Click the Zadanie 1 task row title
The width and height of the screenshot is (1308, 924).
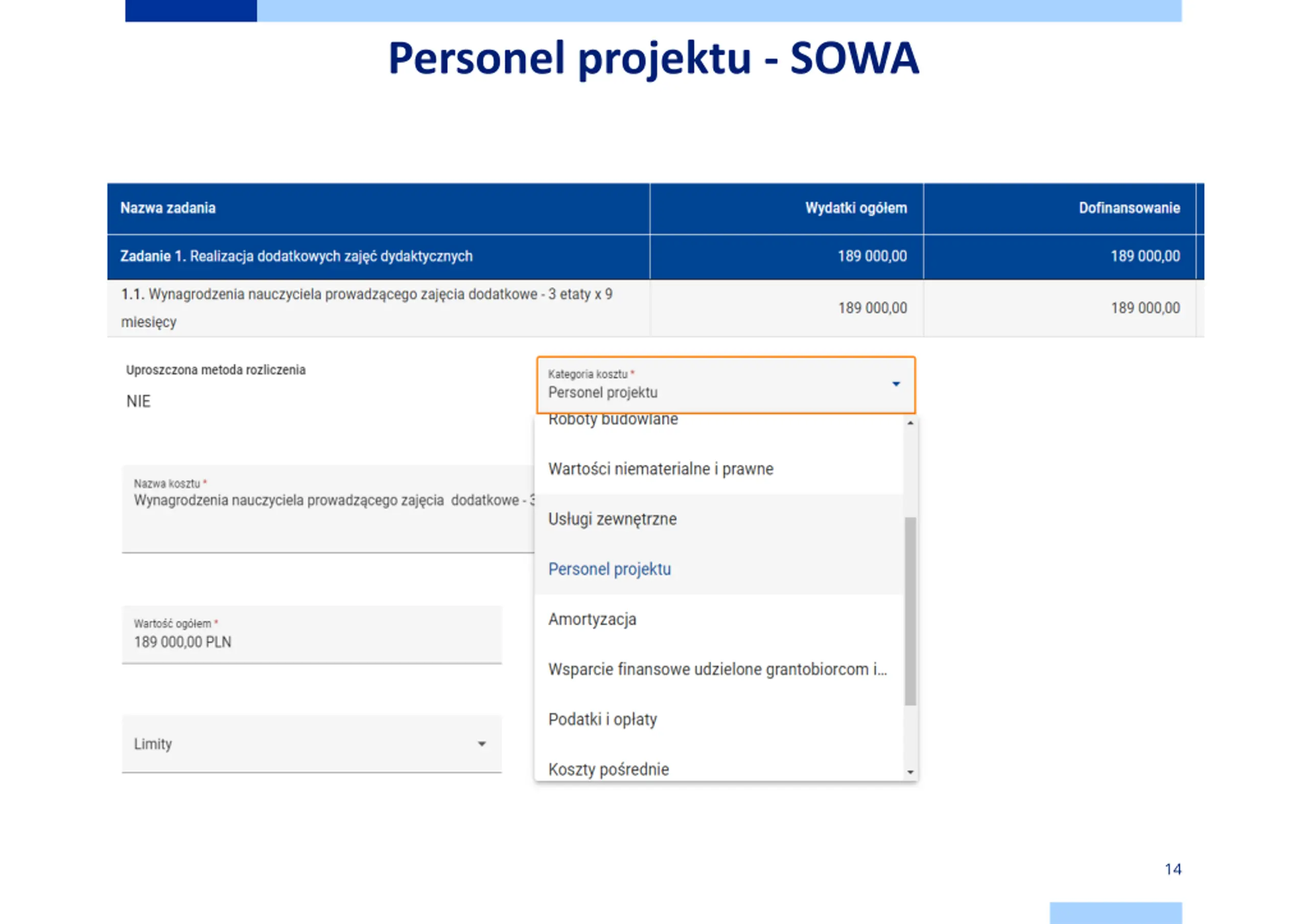(296, 256)
